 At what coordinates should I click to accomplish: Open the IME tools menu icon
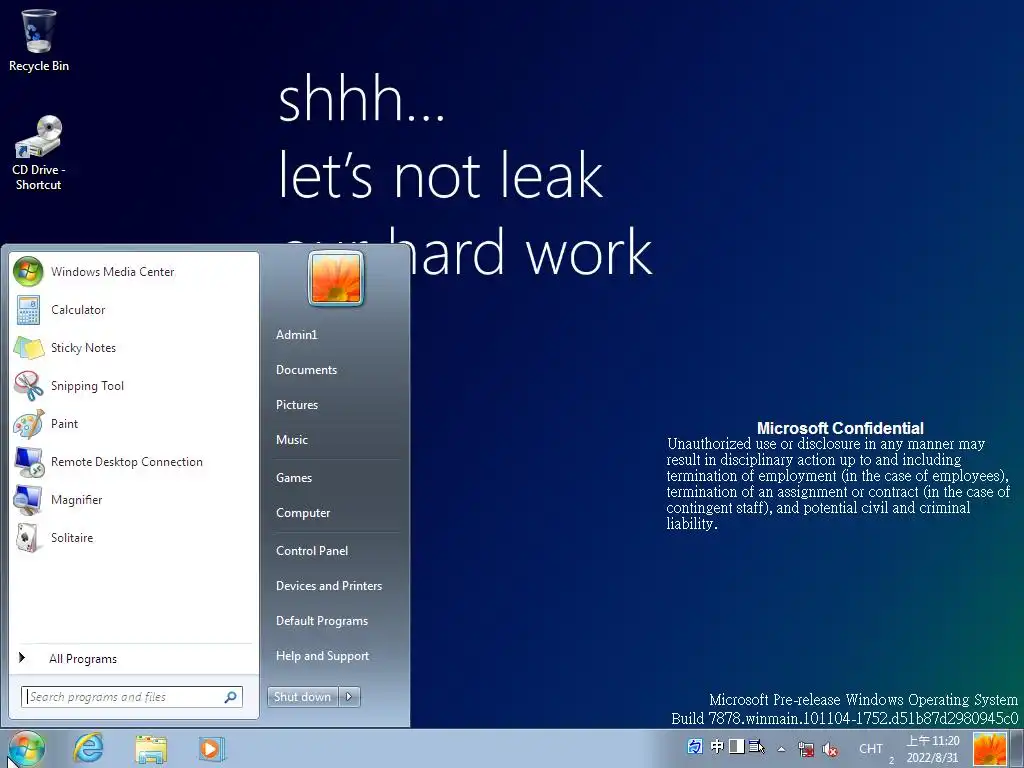point(756,746)
